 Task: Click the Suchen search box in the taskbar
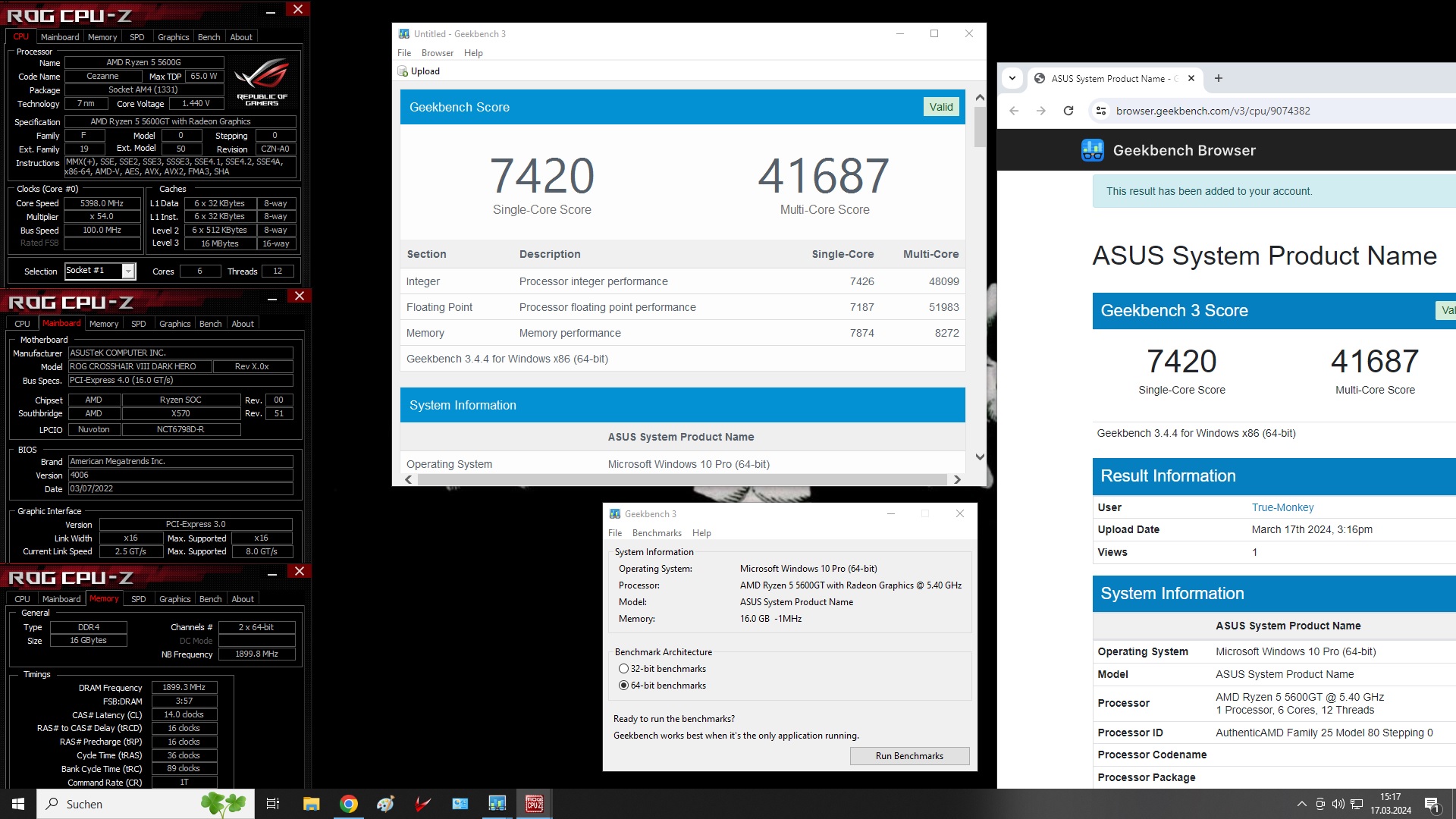coord(146,804)
